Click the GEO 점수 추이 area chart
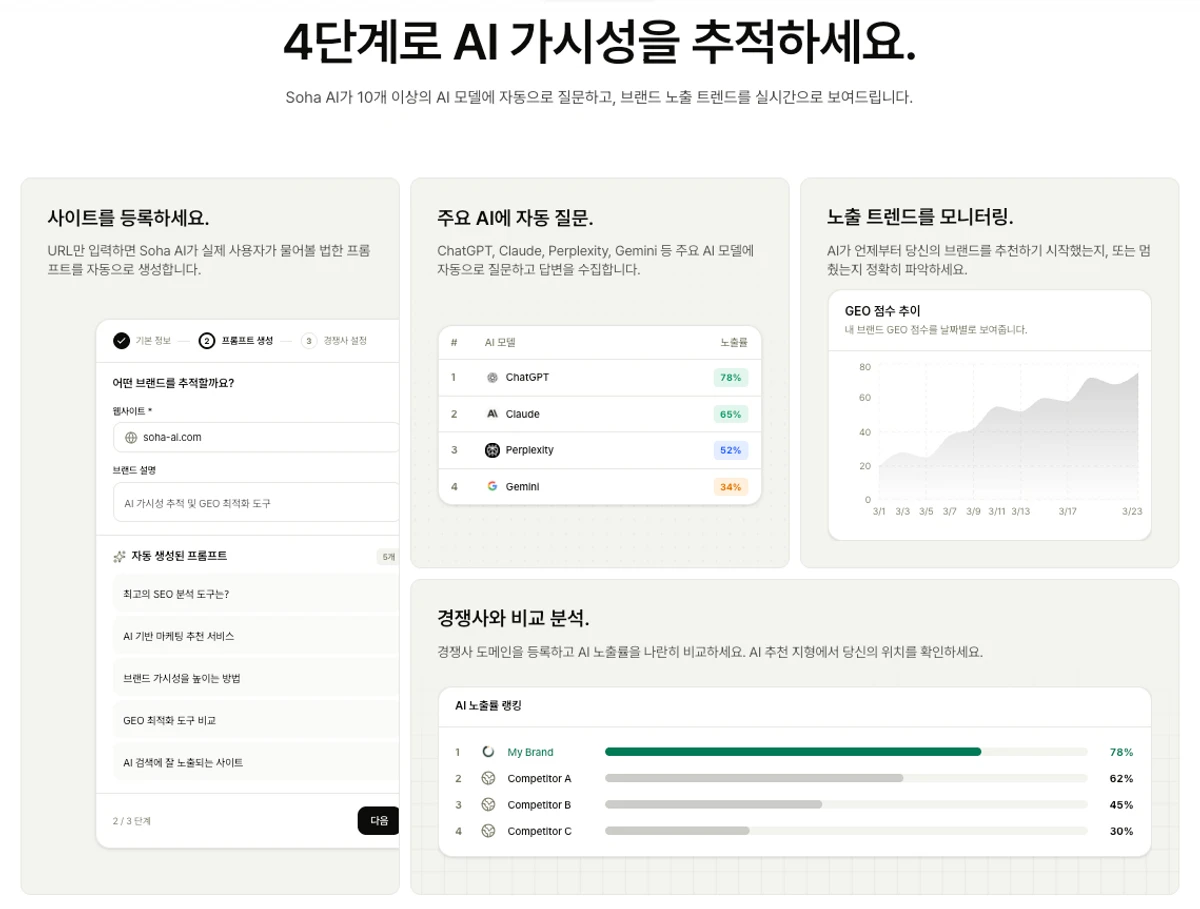 click(1007, 436)
